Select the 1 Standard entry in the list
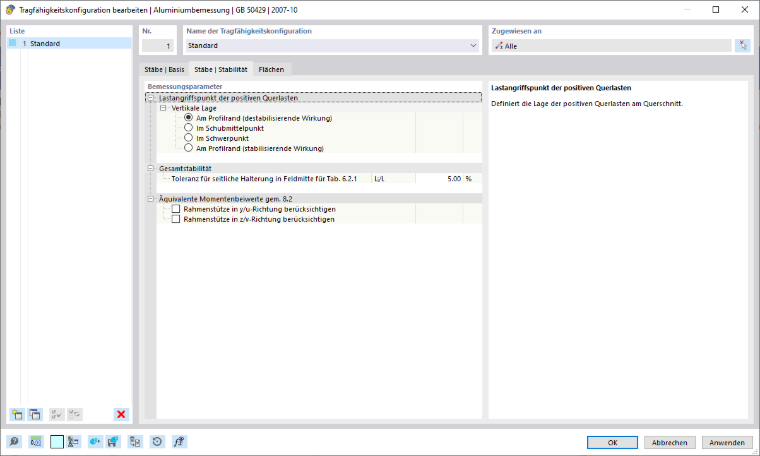This screenshot has height=456, width=760. (x=69, y=43)
